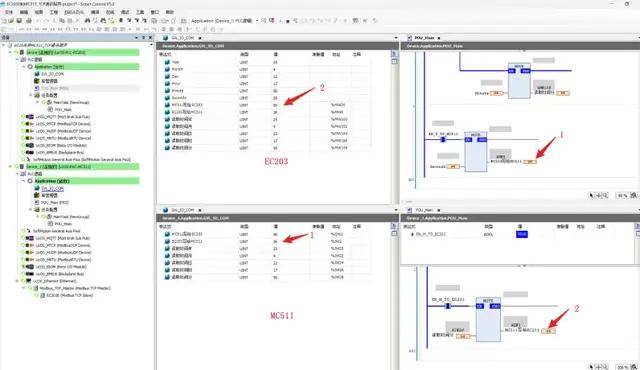Click the Stop icon in the toolbar
Image resolution: width=640 pixels, height=370 pixels.
287,21
